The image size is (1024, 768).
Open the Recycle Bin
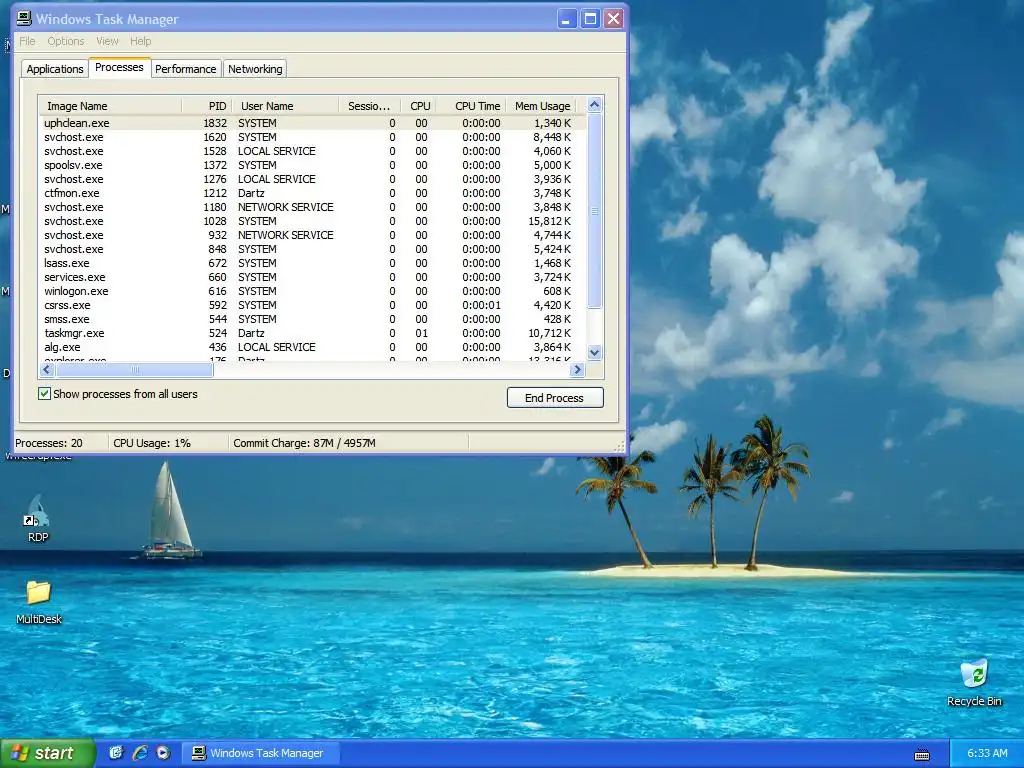pos(974,683)
